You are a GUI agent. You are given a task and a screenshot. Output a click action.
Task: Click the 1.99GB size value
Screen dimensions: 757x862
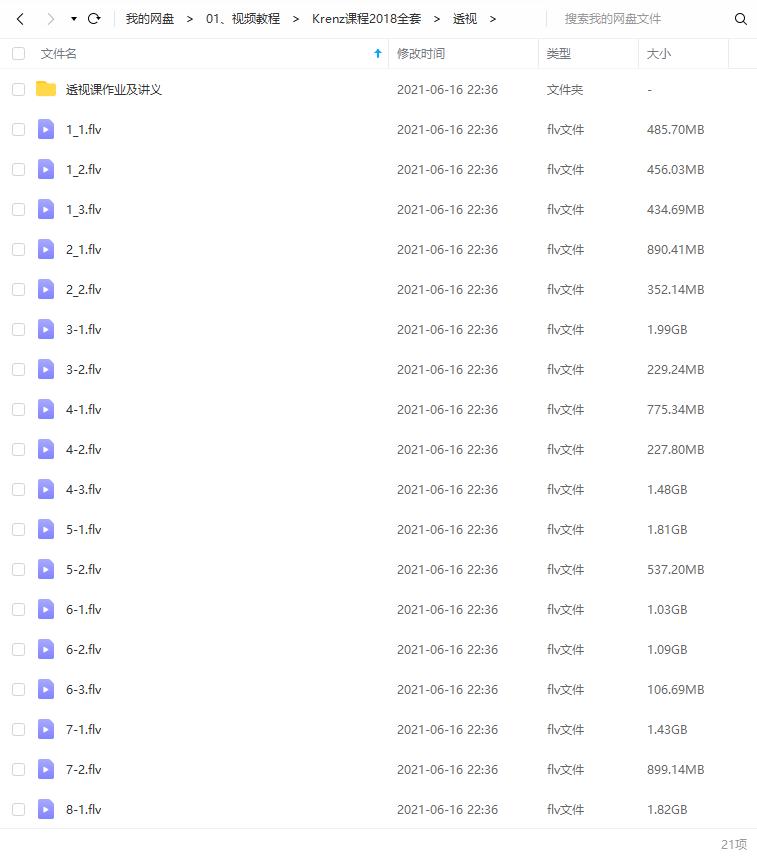click(x=667, y=330)
